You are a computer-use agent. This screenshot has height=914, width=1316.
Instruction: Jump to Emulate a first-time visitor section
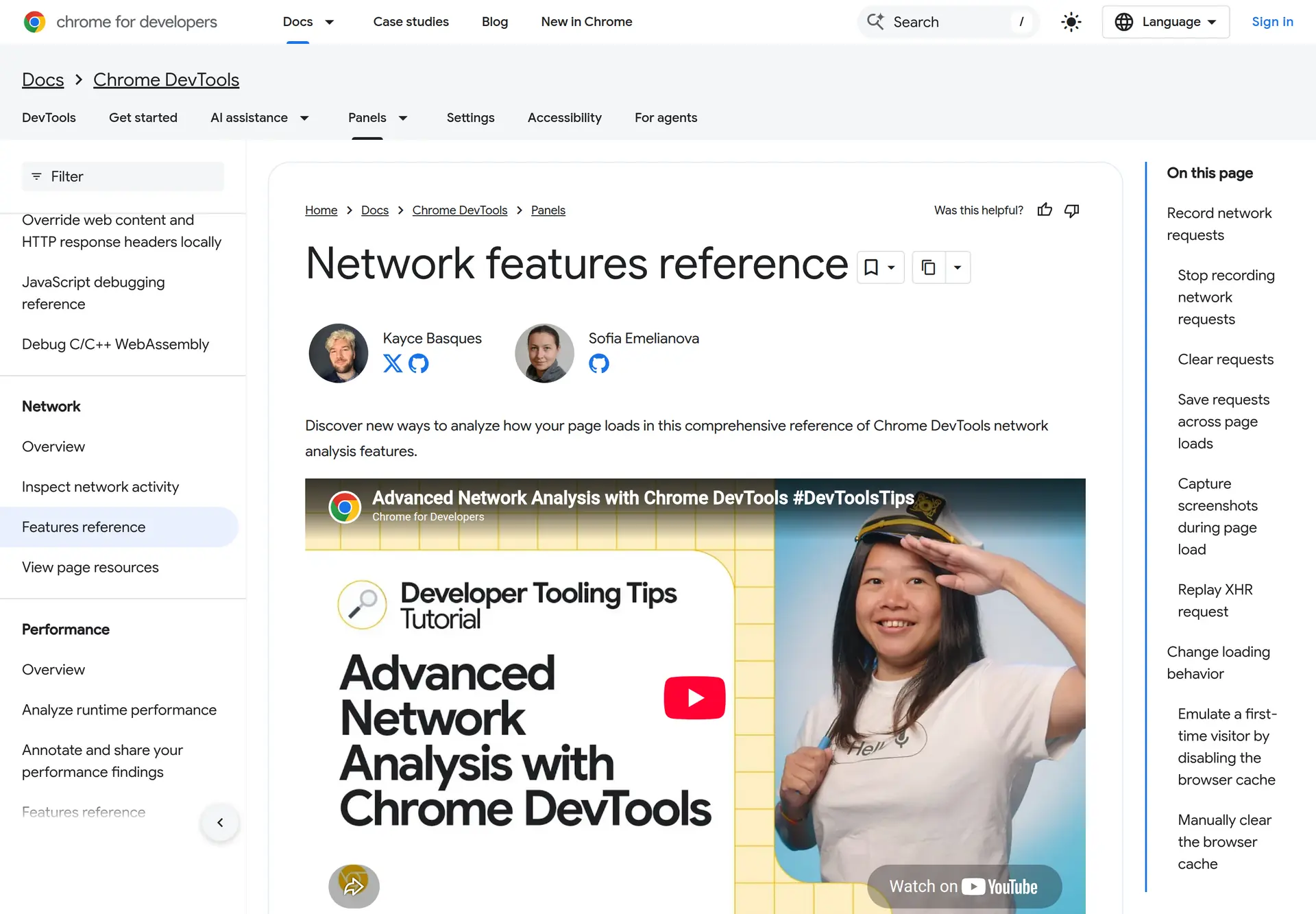pos(1227,747)
